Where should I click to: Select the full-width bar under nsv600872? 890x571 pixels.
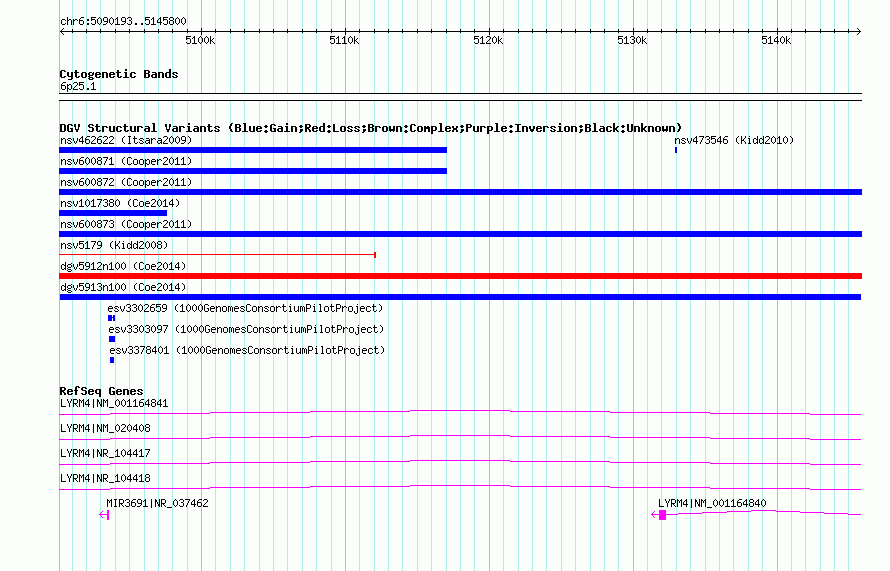click(460, 192)
